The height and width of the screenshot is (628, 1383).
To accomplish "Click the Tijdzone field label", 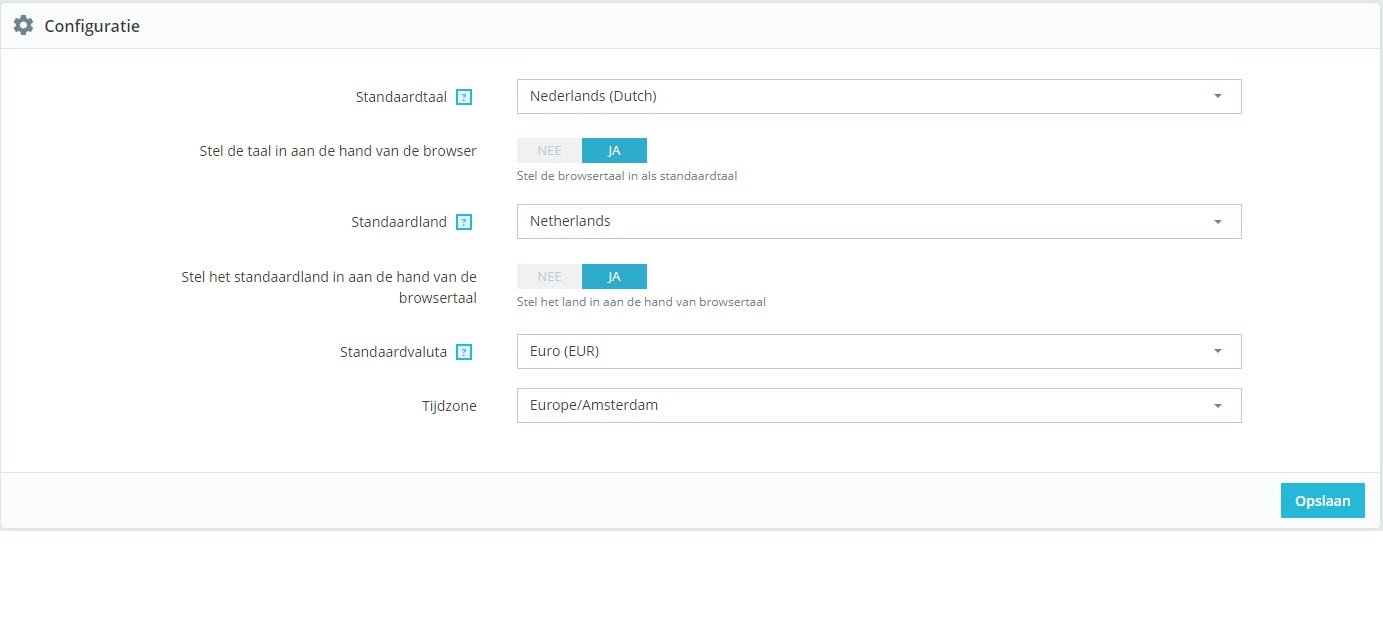I will coord(449,406).
